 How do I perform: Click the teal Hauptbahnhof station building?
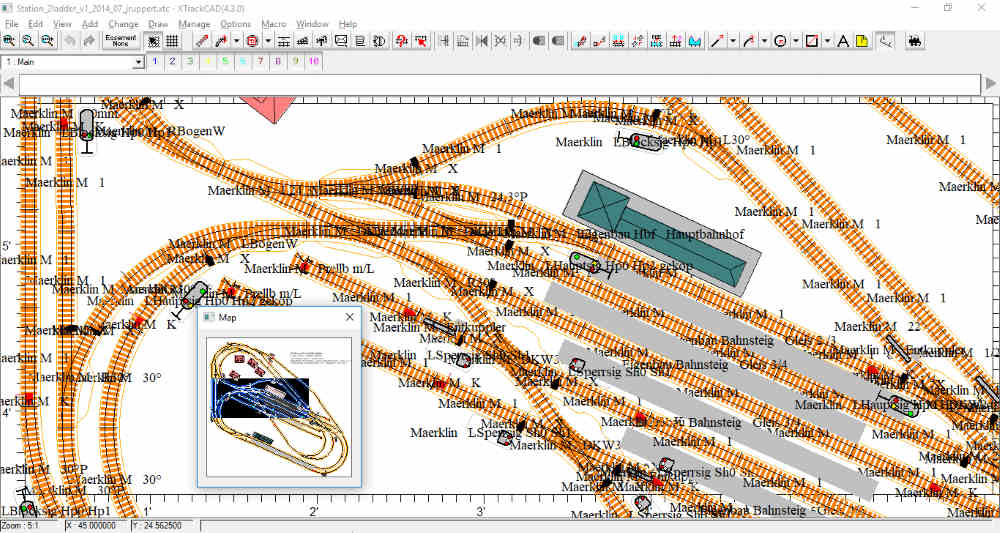661,233
